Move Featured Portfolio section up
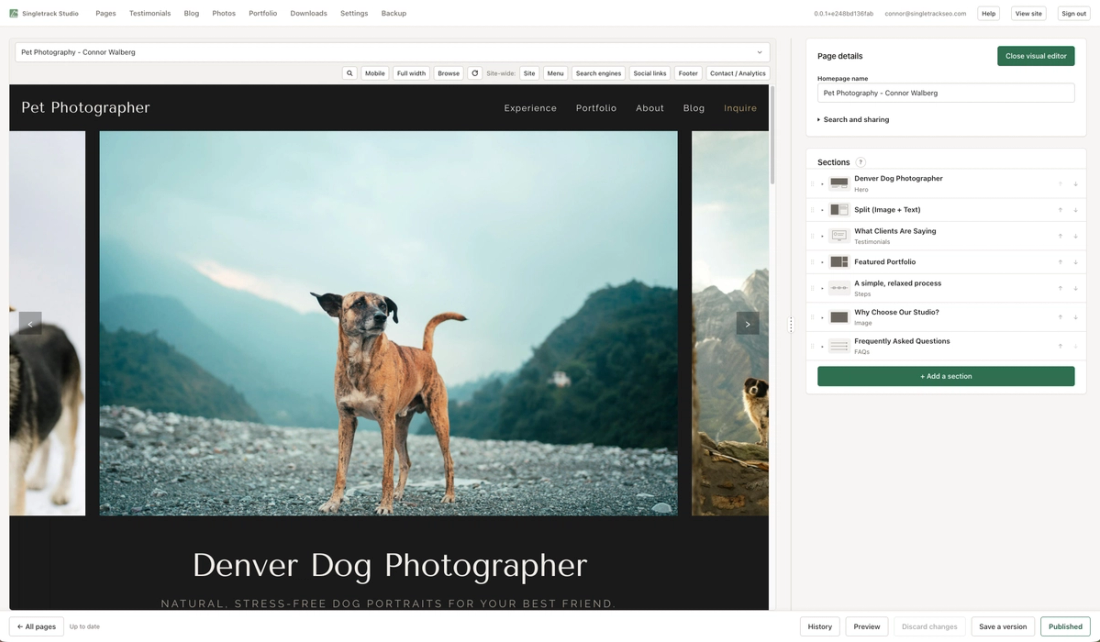The height and width of the screenshot is (642, 1100). coord(1060,262)
